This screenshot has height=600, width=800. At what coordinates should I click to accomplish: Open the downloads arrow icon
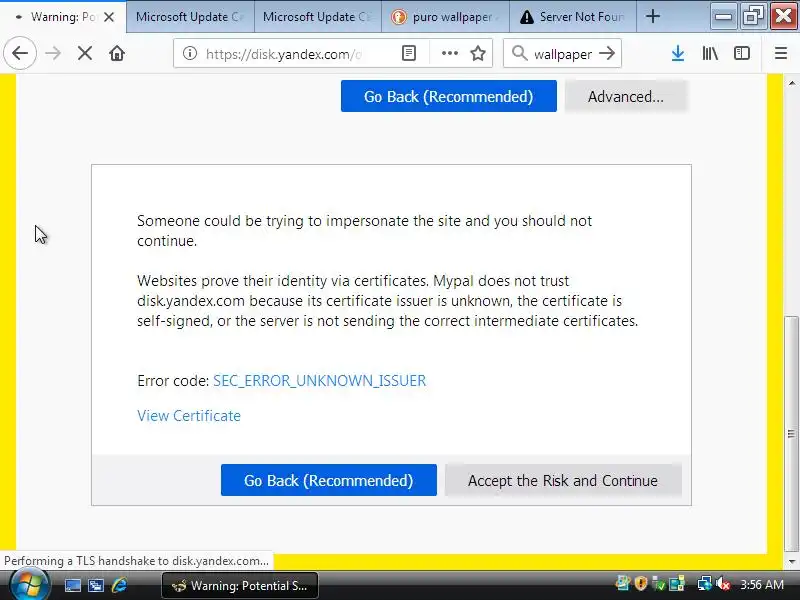(x=678, y=53)
